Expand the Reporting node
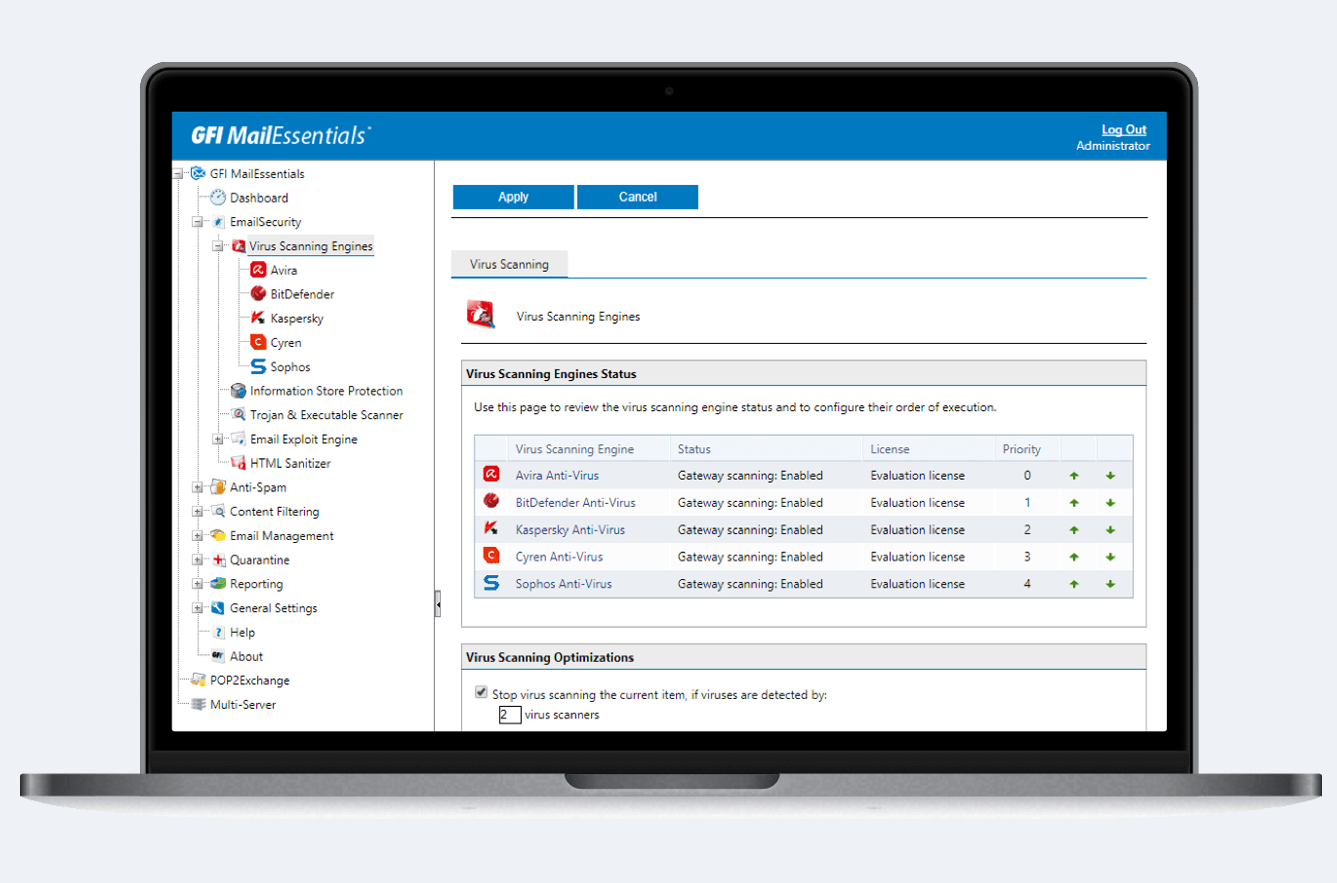 point(199,584)
